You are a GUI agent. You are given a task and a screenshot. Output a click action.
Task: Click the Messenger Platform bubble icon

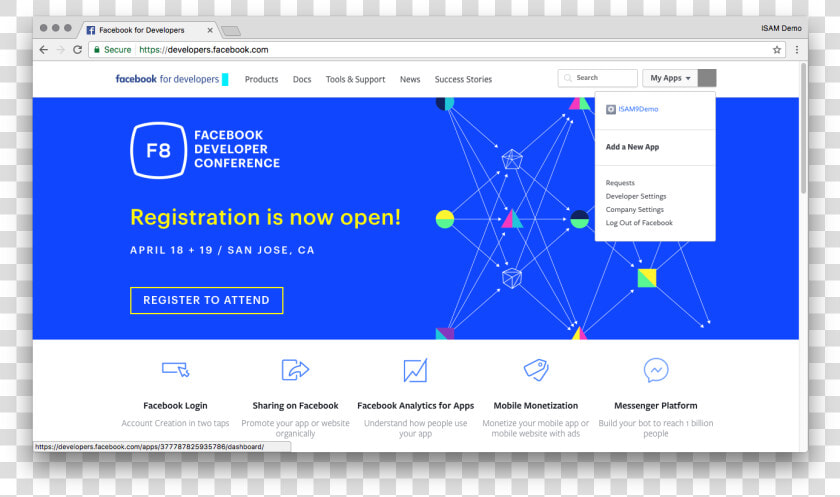pyautogui.click(x=656, y=370)
